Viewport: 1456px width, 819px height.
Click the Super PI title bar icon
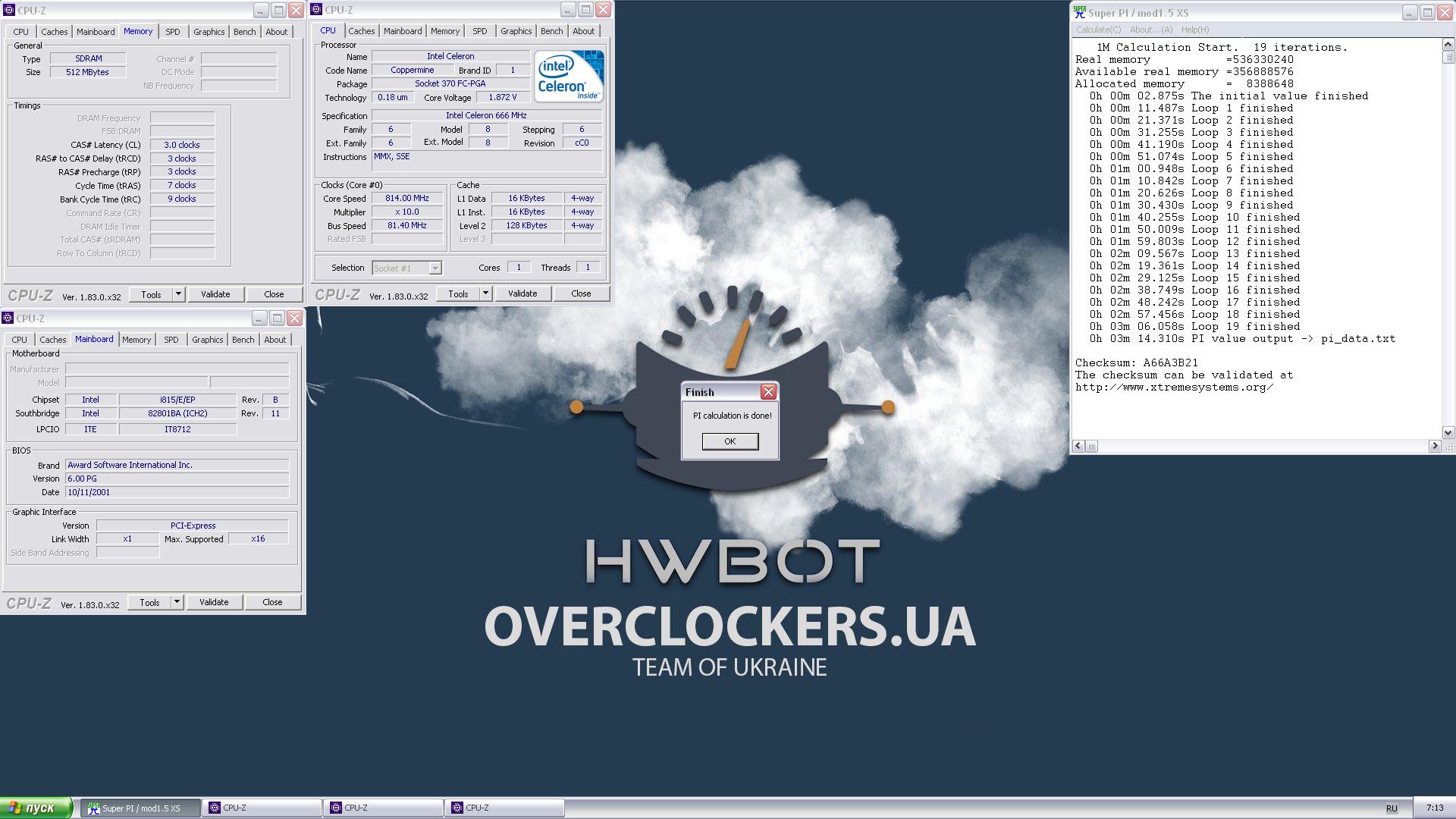1080,12
